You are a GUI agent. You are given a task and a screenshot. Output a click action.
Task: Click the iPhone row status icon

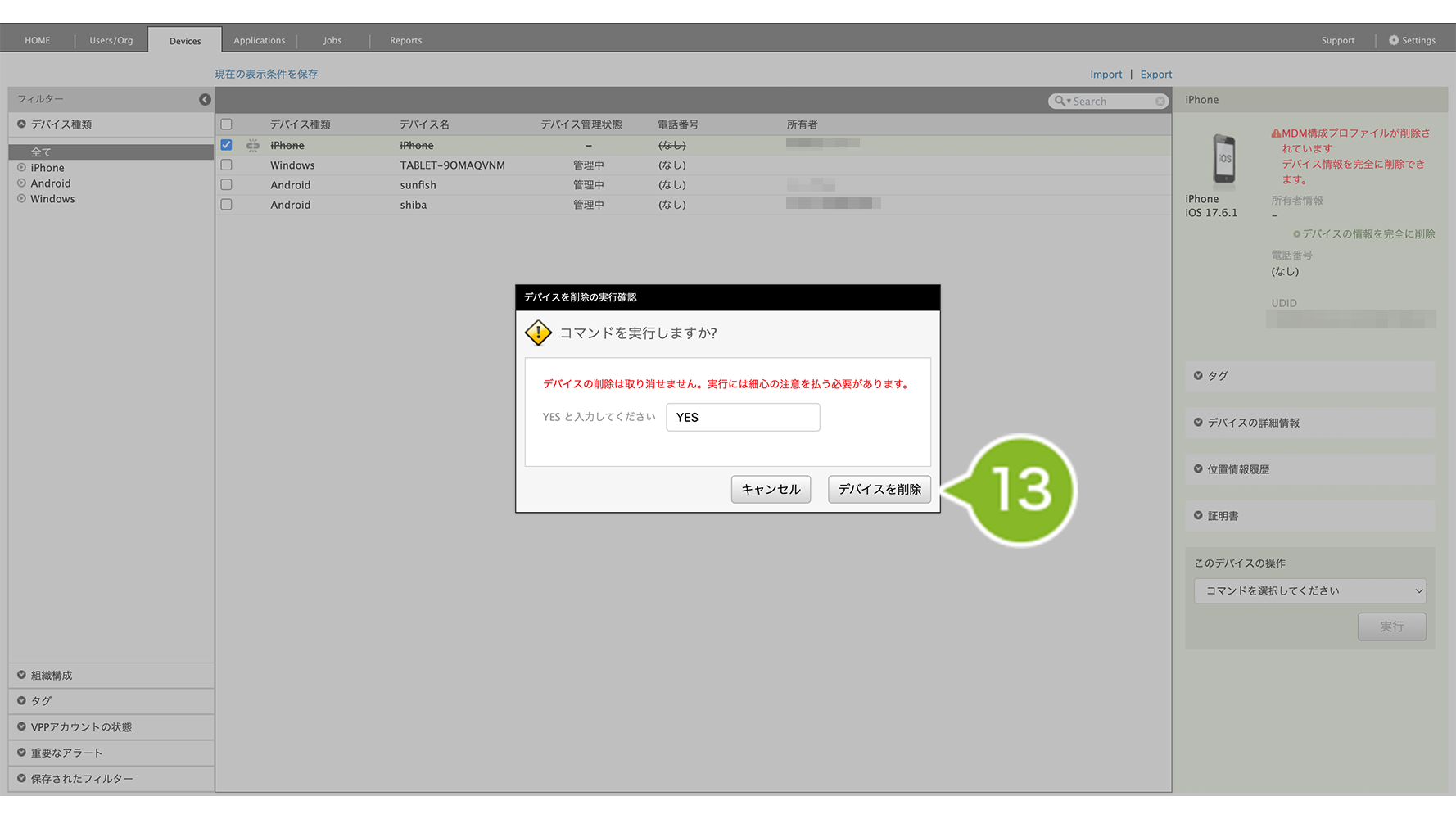click(253, 146)
